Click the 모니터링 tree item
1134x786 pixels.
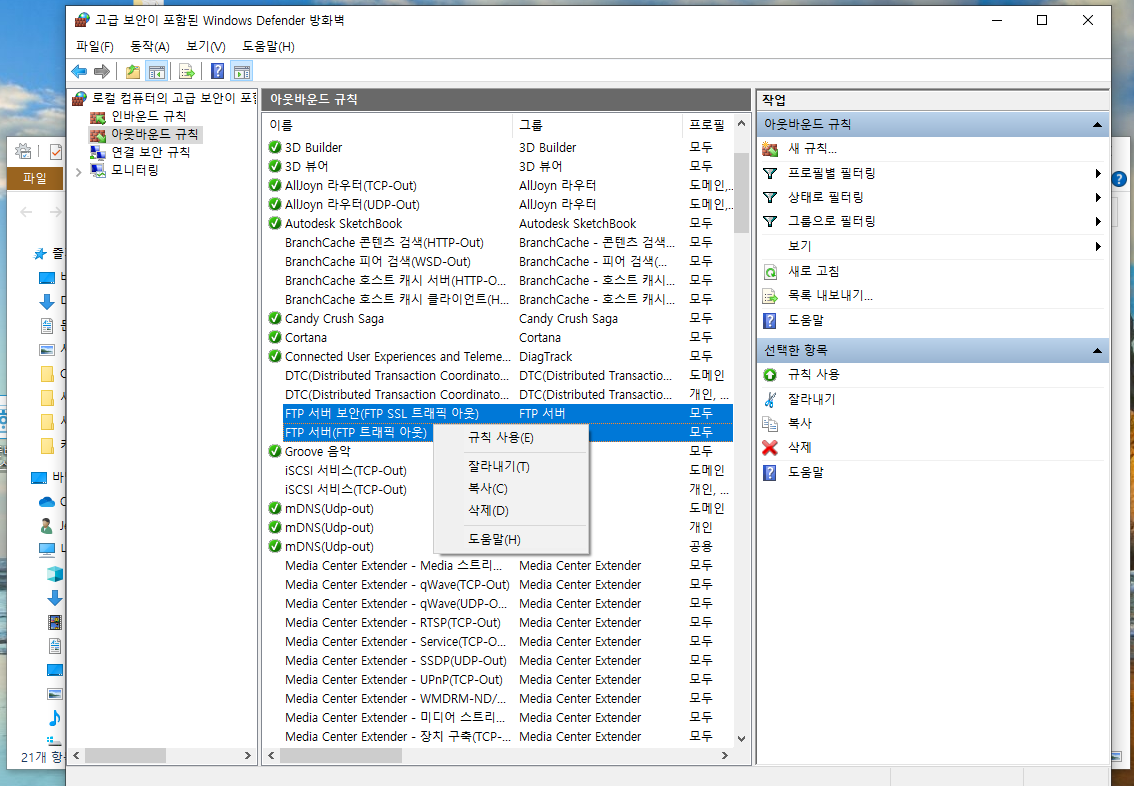click(x=135, y=170)
